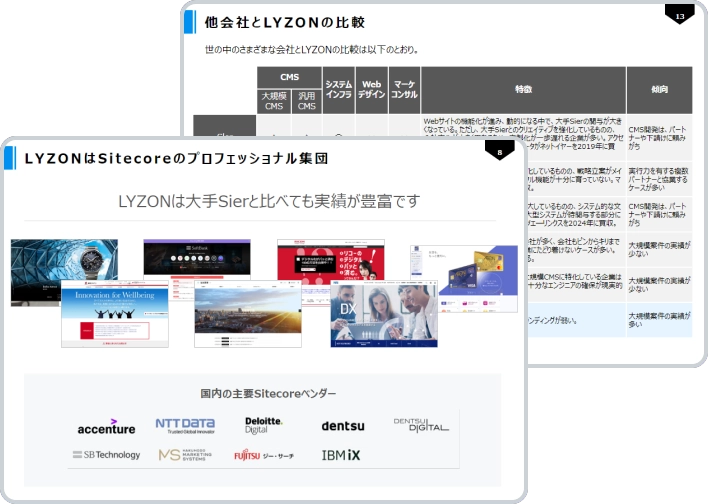
Task: Open the wristwatch website thumbnail
Action: [x=64, y=260]
